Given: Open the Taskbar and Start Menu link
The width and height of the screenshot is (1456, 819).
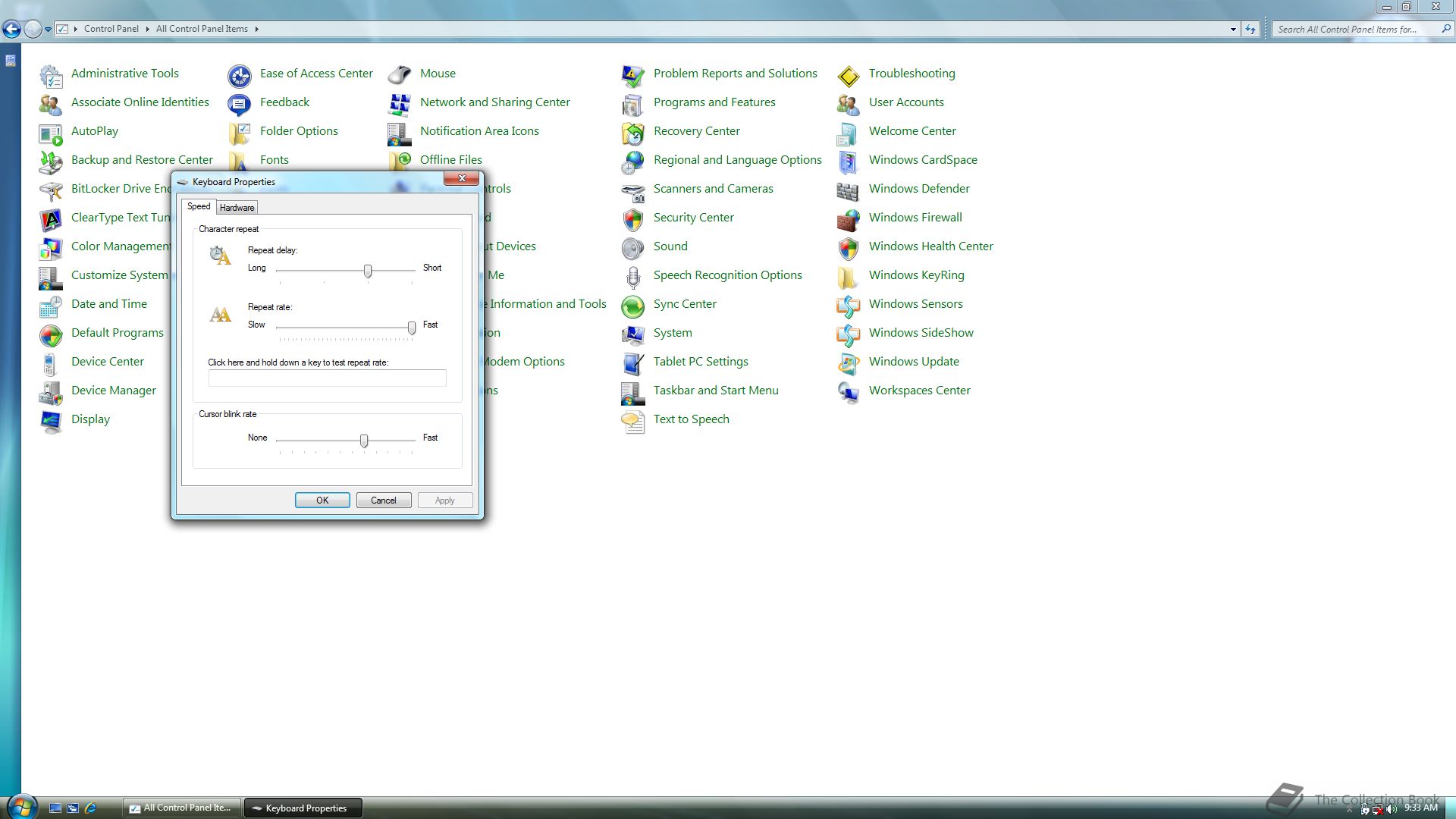Looking at the screenshot, I should 716,391.
